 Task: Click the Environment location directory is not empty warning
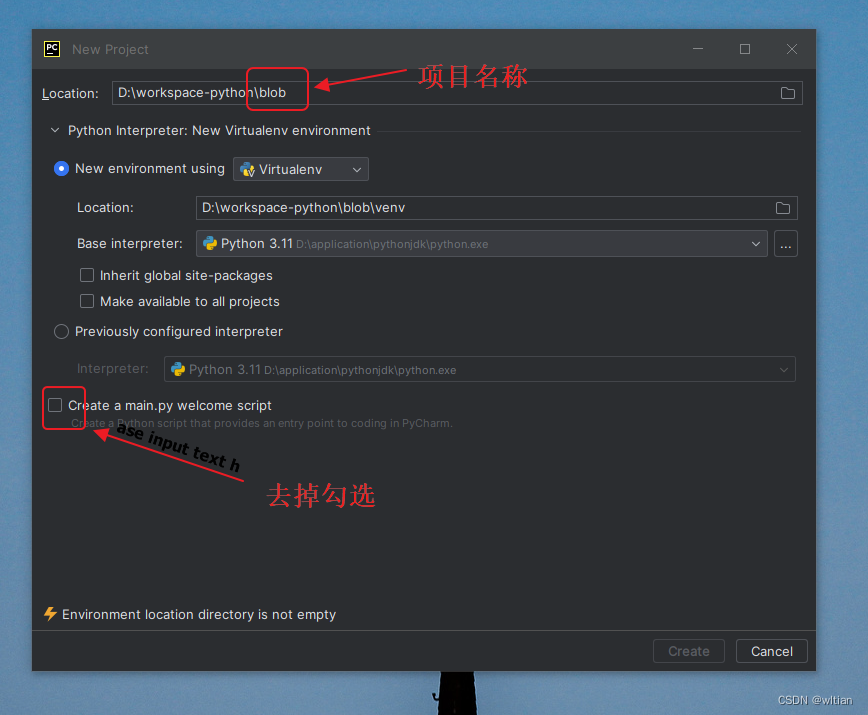tap(199, 614)
